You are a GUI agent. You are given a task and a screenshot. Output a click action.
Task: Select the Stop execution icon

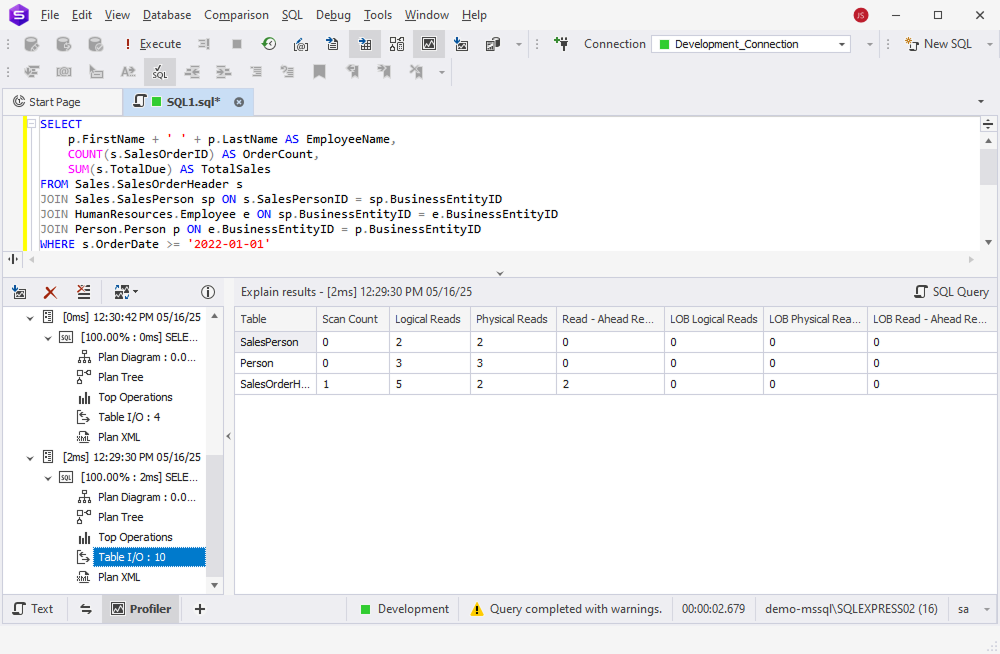click(x=236, y=44)
